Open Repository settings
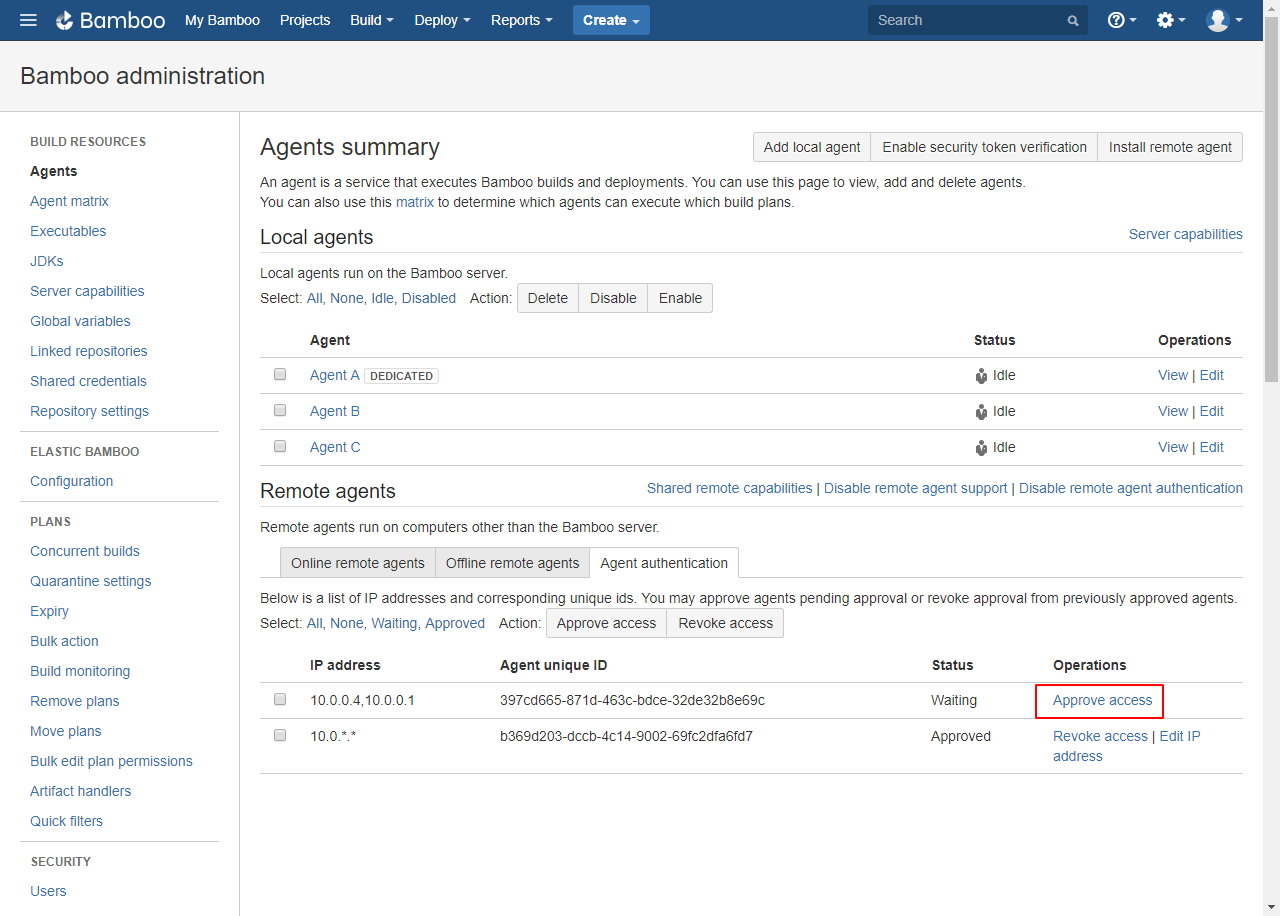Viewport: 1280px width, 916px height. coord(89,411)
